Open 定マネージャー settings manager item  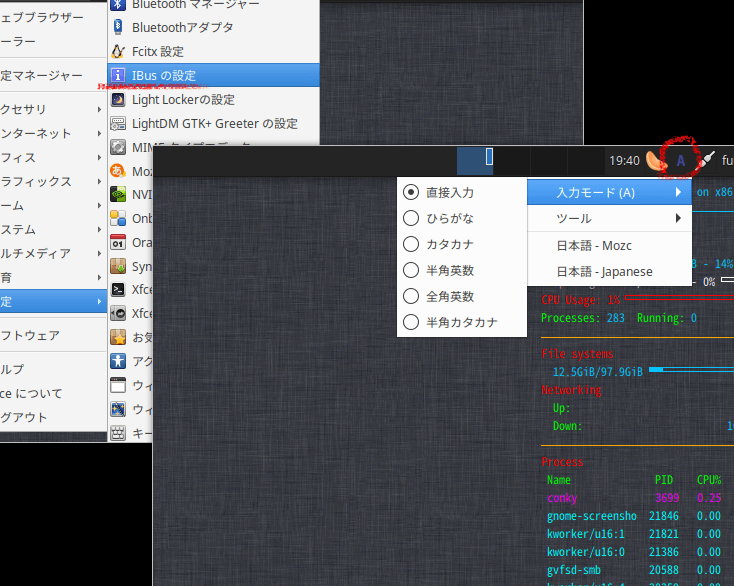(53, 75)
